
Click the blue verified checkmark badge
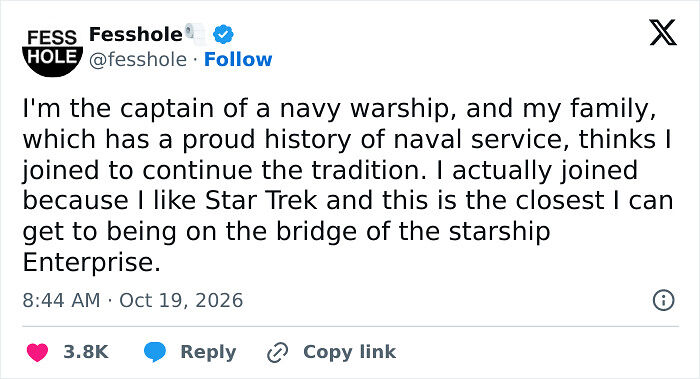point(223,34)
